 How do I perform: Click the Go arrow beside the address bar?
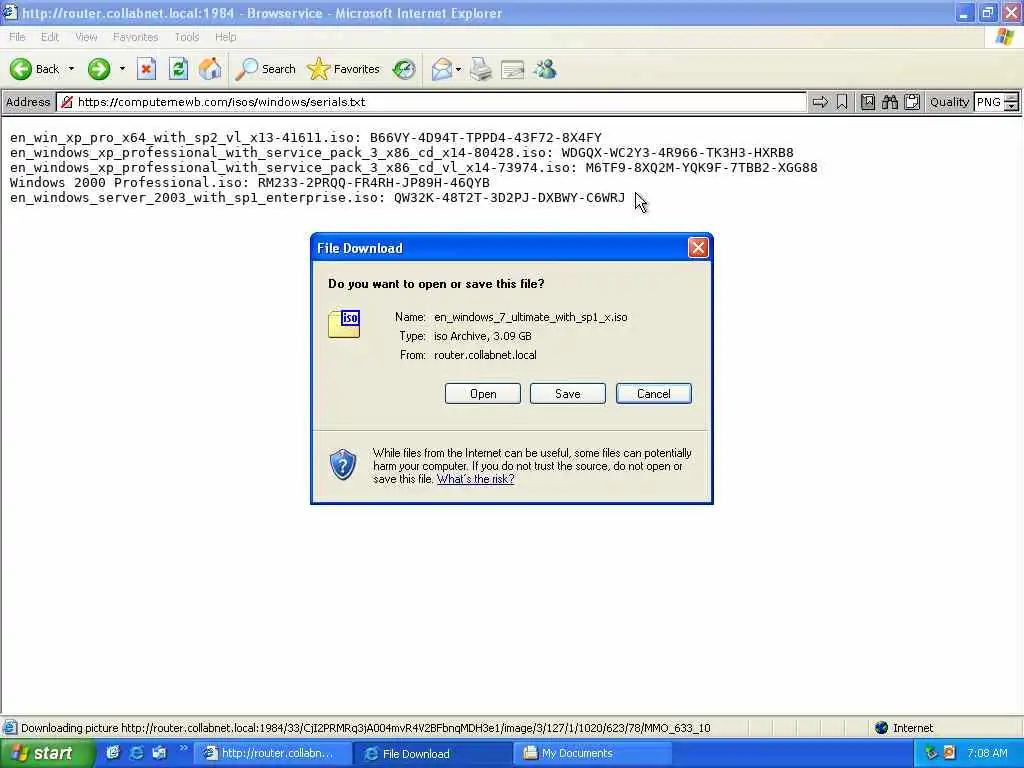[820, 102]
